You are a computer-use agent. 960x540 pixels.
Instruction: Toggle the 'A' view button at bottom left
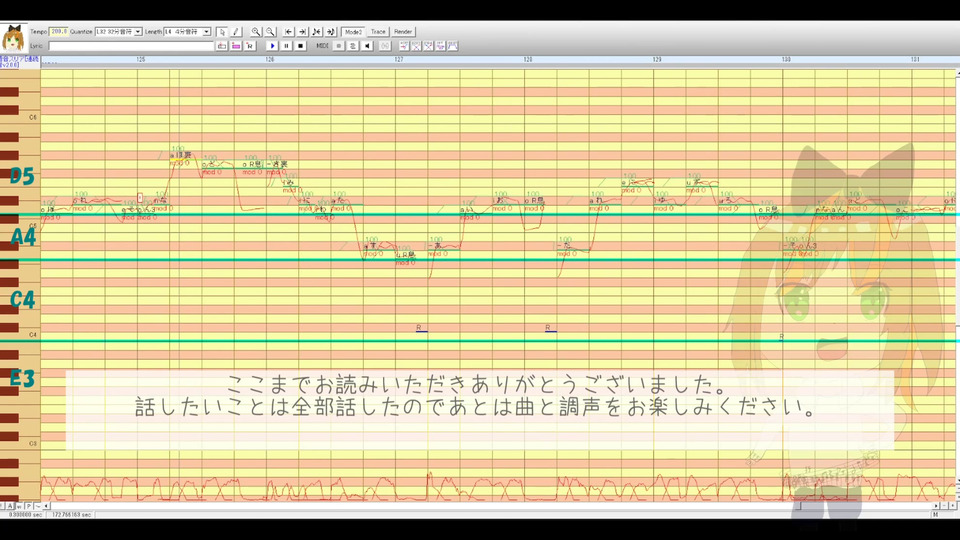tap(10, 506)
